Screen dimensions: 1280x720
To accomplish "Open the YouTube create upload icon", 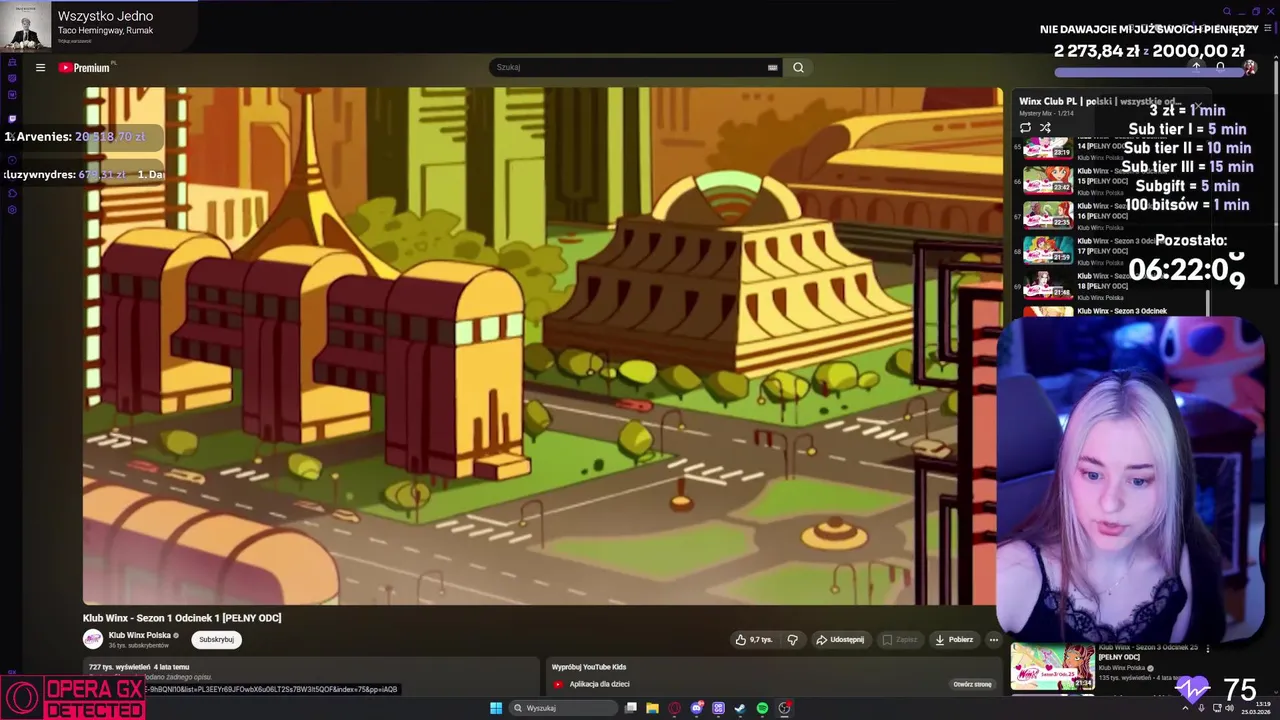I will (1196, 67).
